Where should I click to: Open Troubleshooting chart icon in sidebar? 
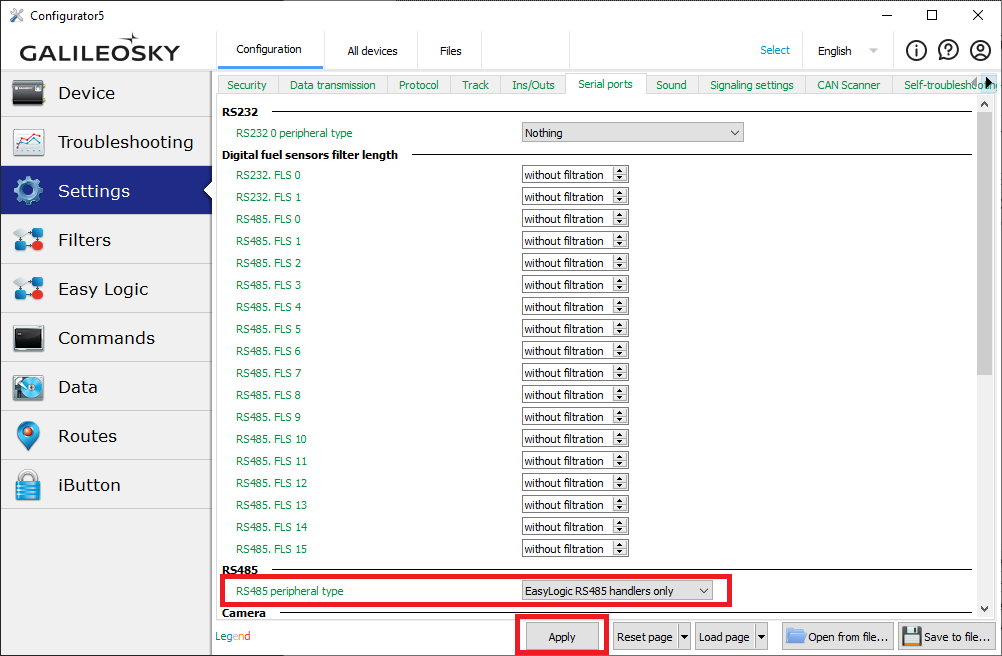(x=28, y=142)
